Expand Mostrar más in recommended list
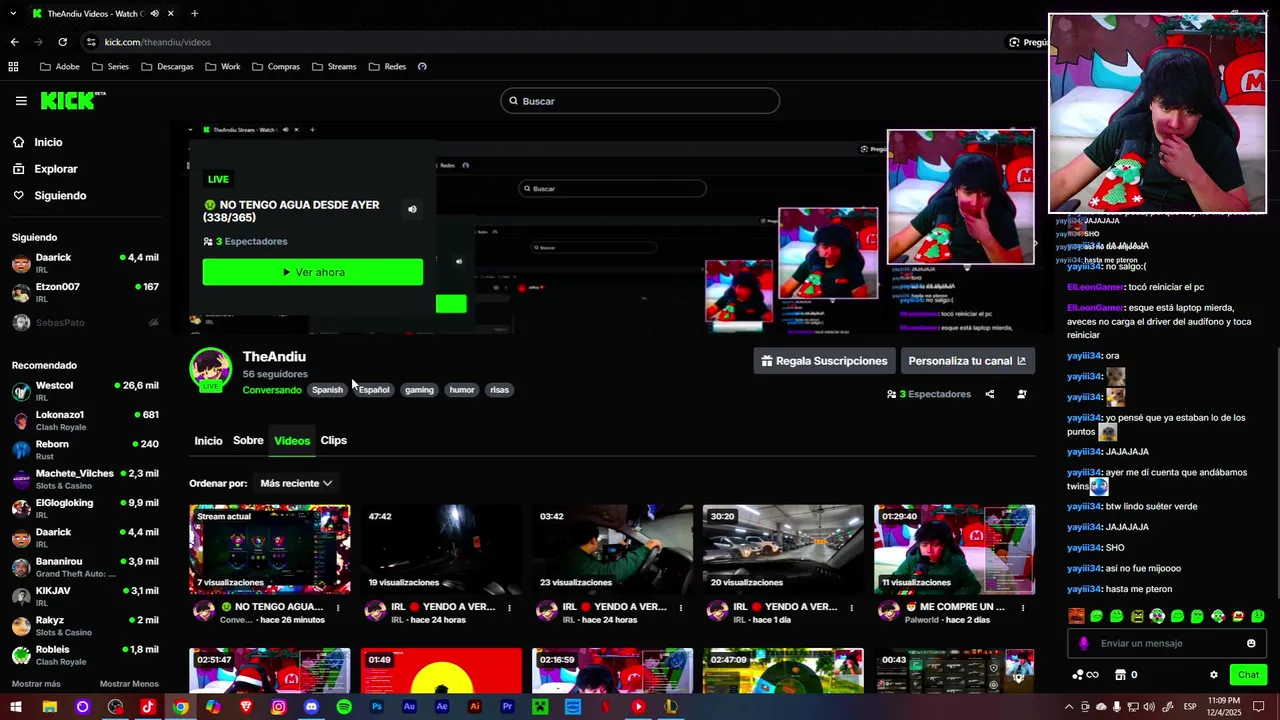Screen dimensions: 1280x720 36,684
